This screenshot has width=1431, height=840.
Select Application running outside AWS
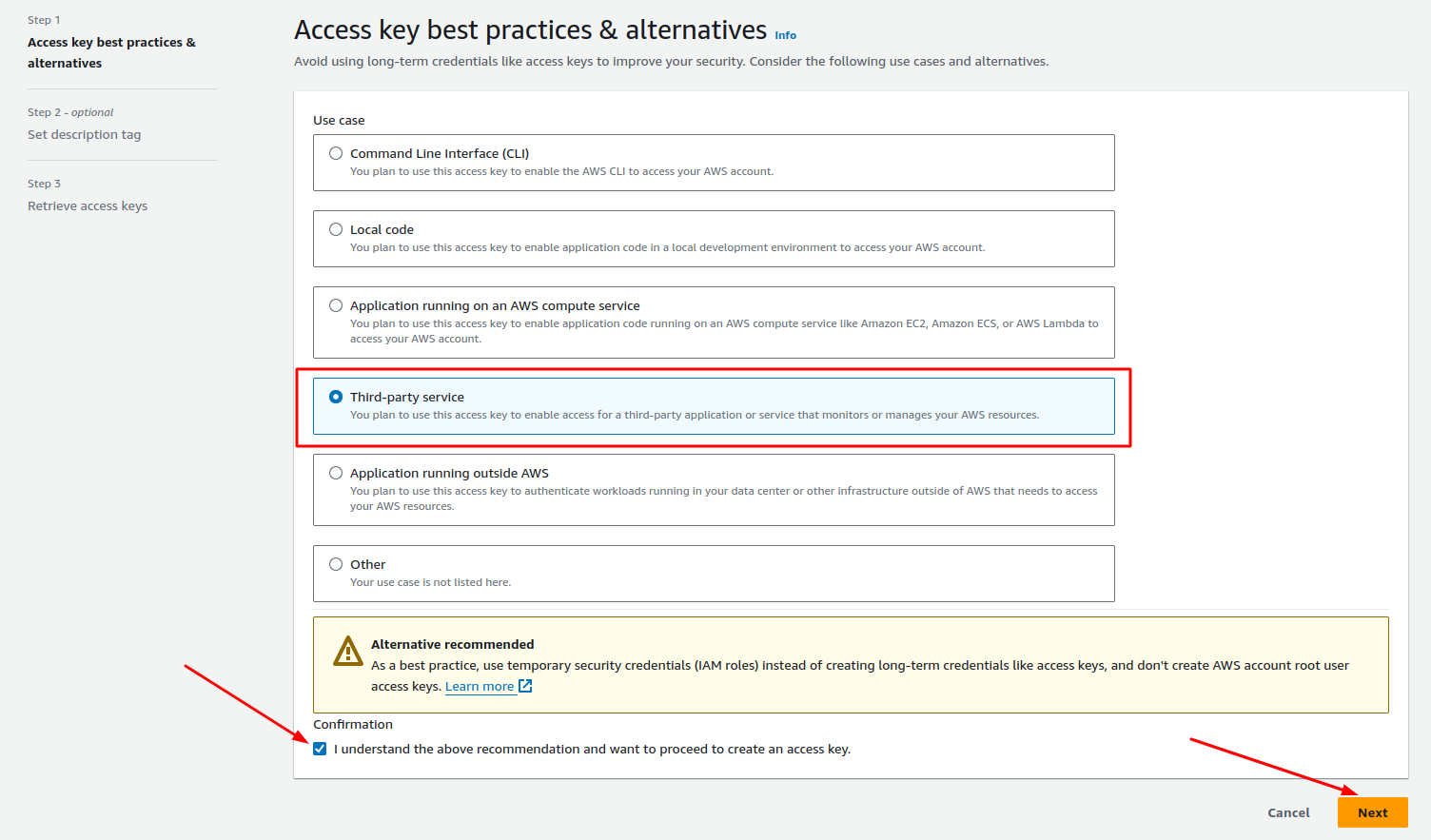pyautogui.click(x=335, y=472)
